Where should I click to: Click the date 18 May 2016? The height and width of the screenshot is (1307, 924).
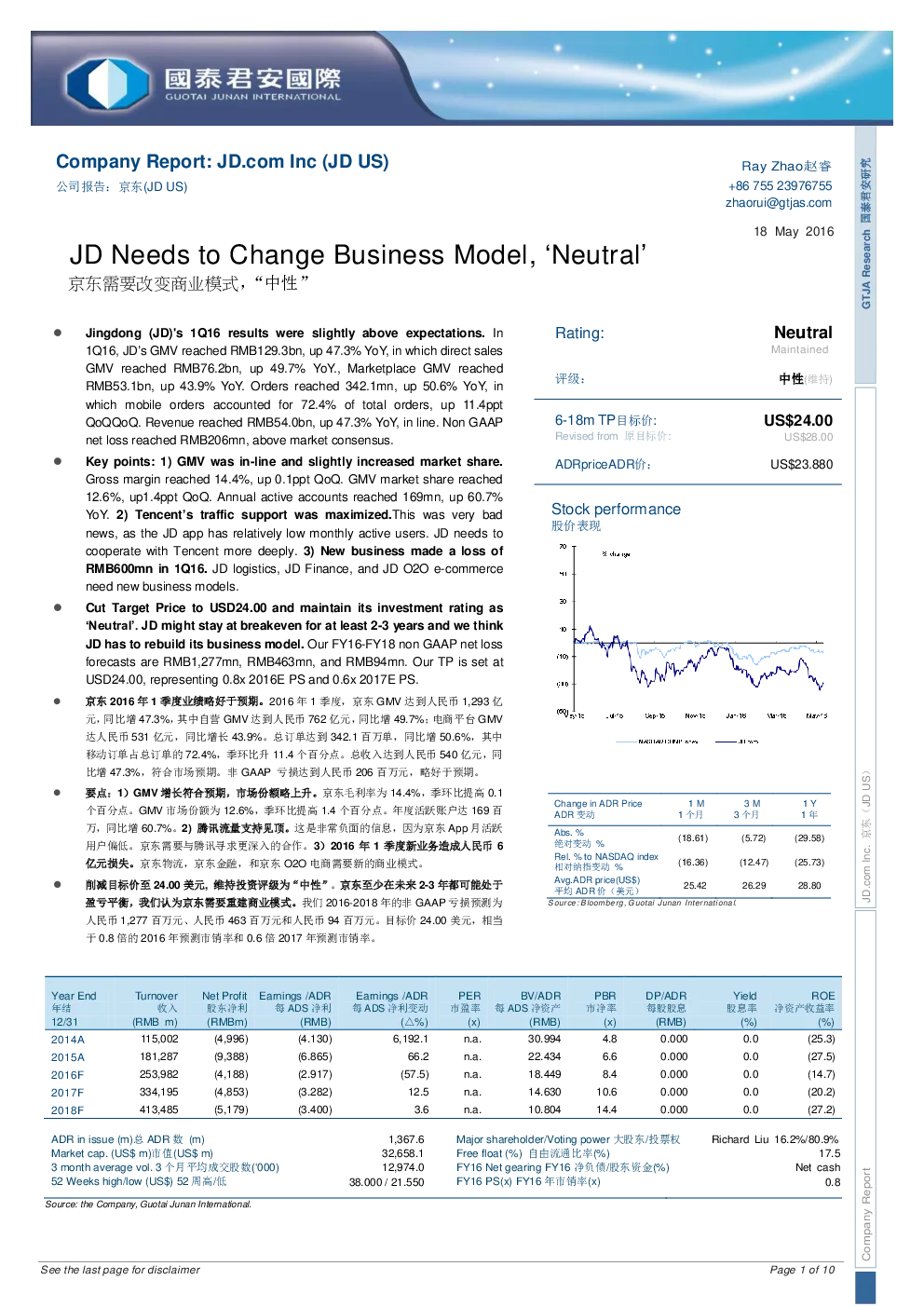click(794, 231)
